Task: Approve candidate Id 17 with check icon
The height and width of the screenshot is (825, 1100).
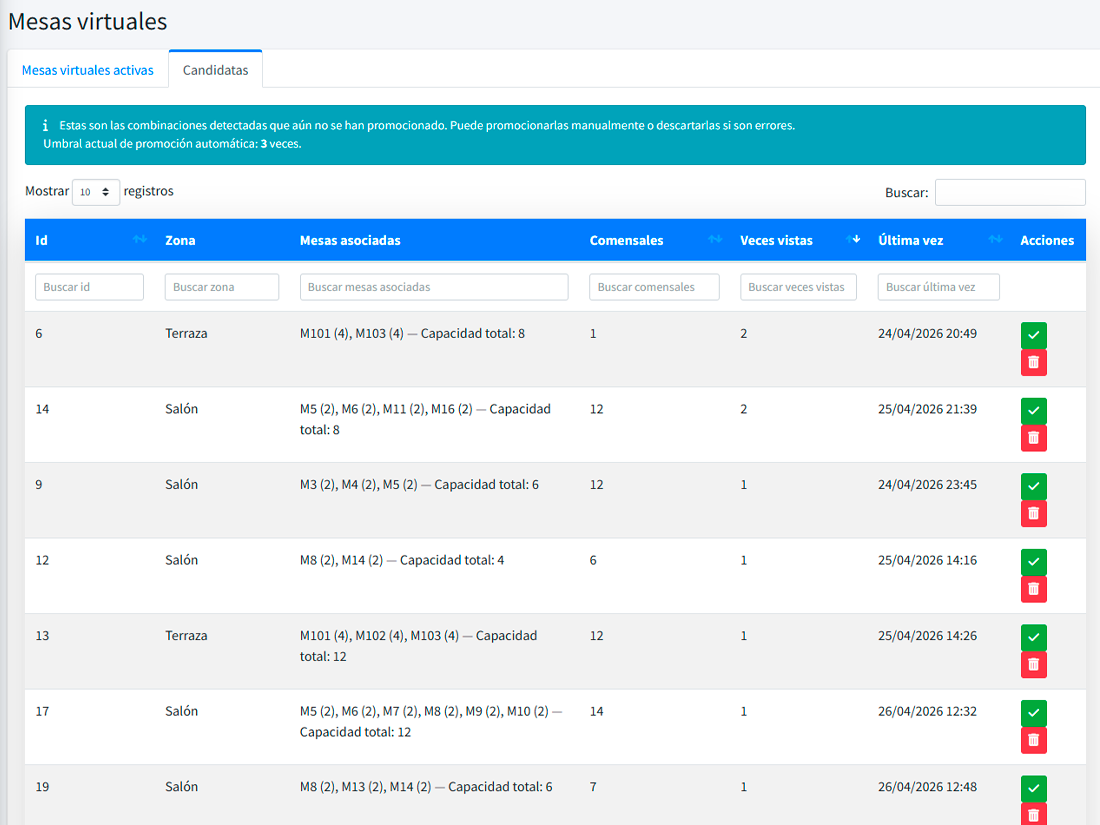Action: pyautogui.click(x=1033, y=713)
